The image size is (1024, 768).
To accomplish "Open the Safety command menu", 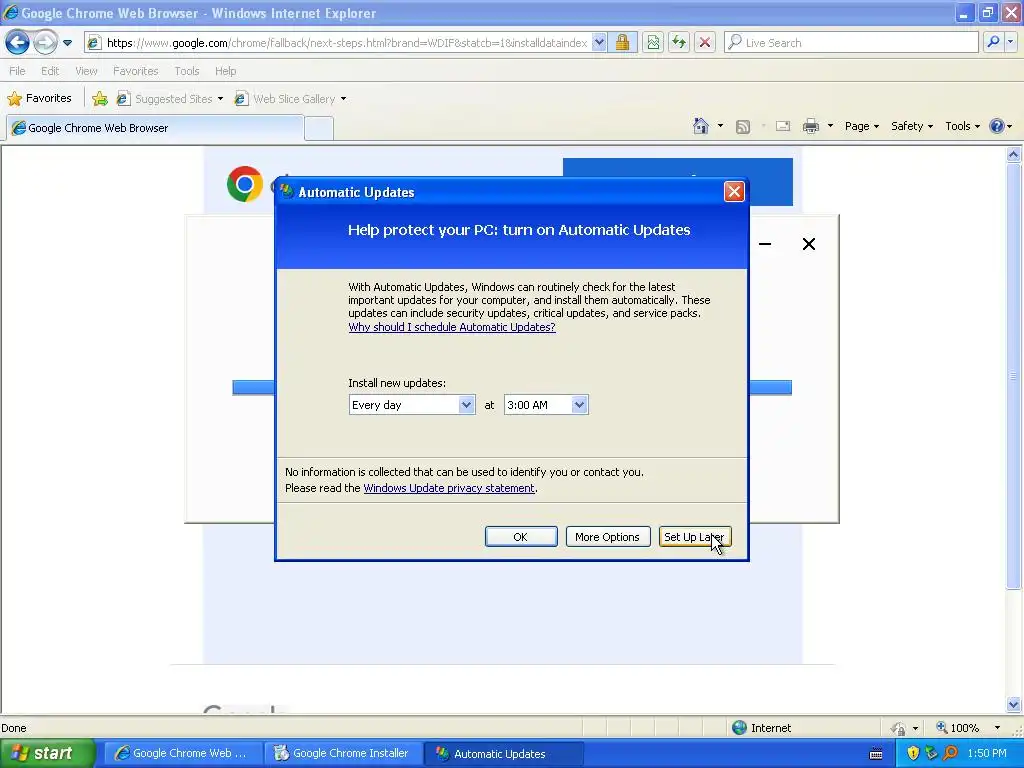I will 912,126.
